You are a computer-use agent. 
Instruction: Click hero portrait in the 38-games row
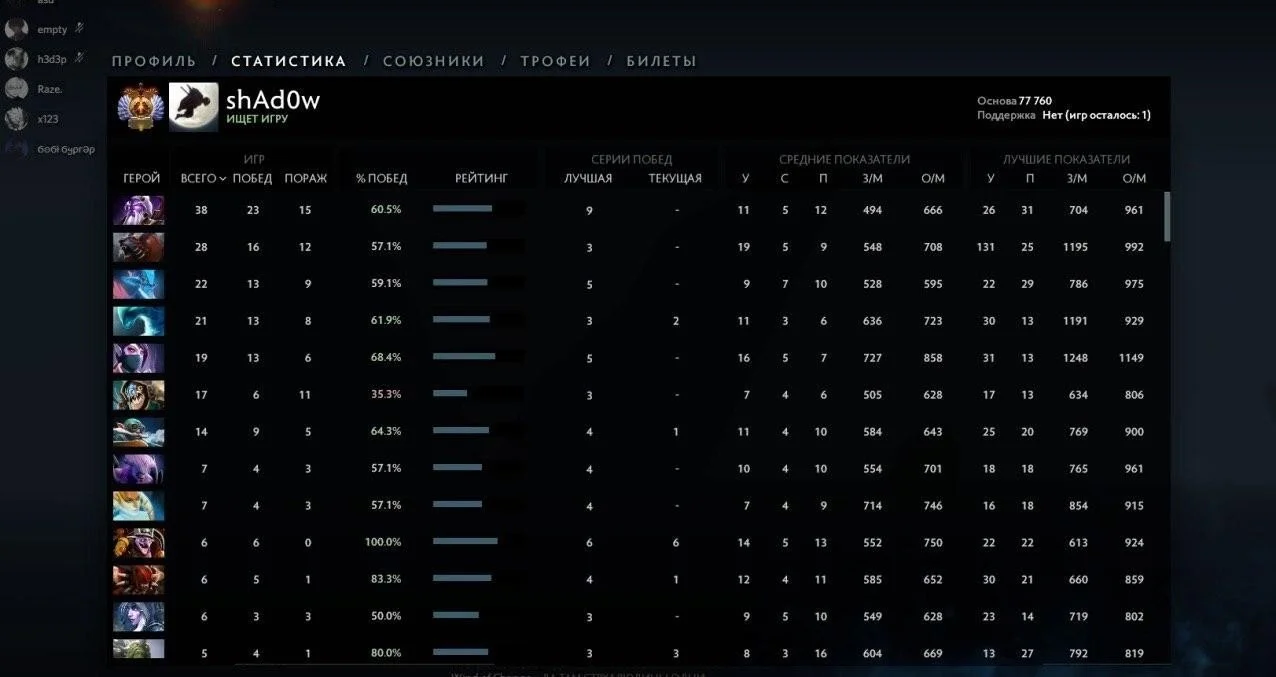[x=138, y=210]
